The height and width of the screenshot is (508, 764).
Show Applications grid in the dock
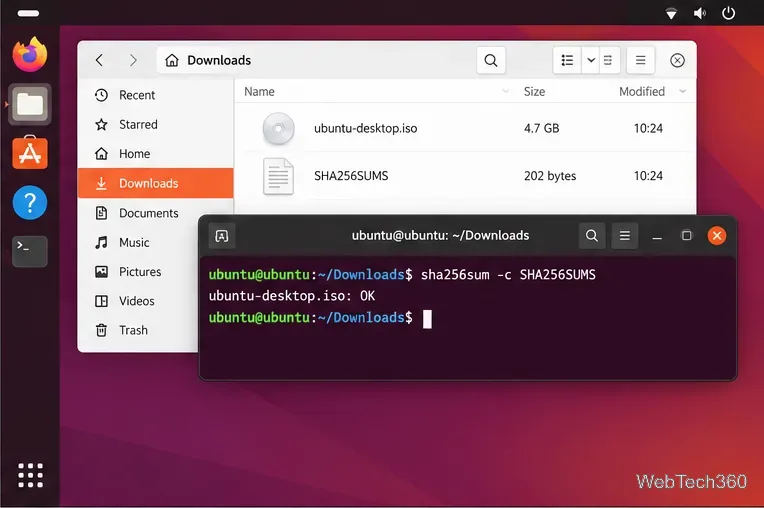tap(30, 475)
